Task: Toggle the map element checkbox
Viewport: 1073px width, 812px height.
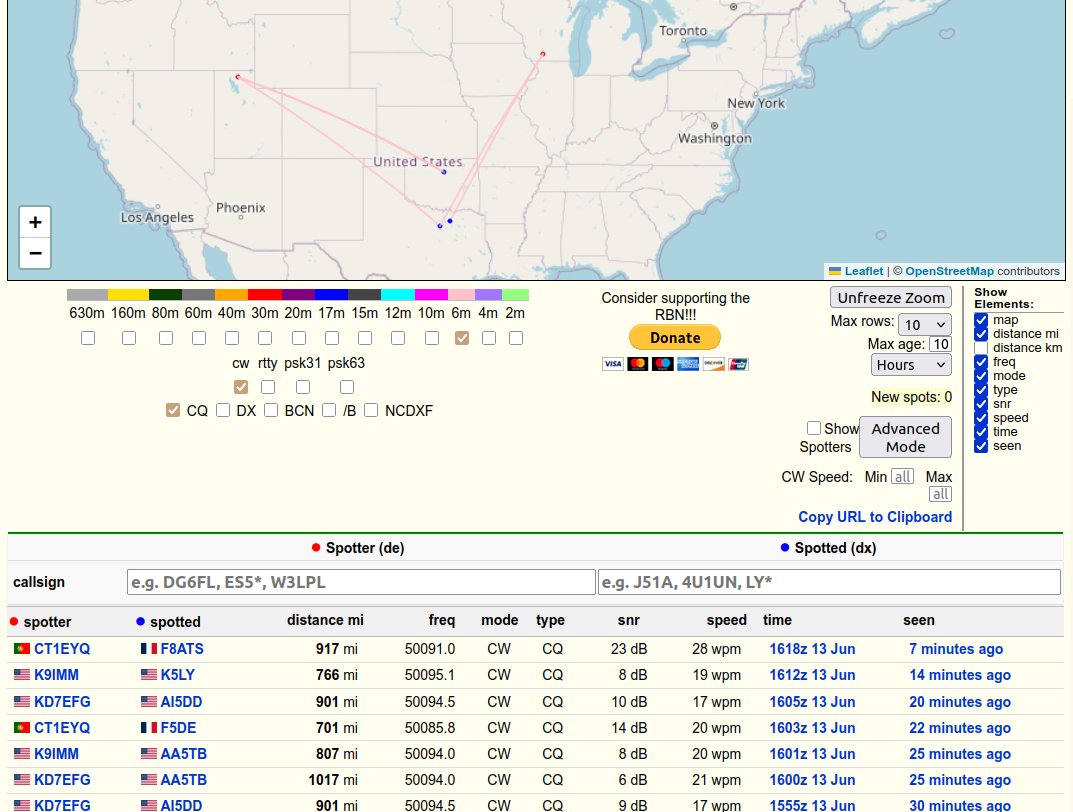Action: point(981,320)
